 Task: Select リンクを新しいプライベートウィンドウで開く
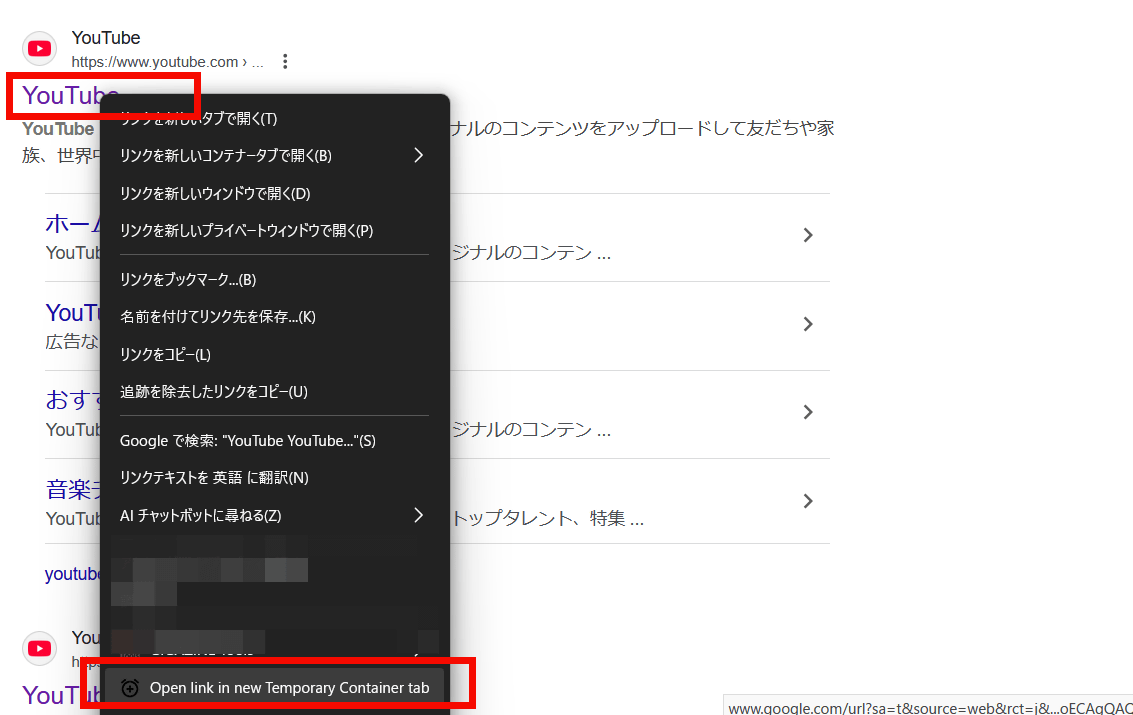(x=246, y=230)
